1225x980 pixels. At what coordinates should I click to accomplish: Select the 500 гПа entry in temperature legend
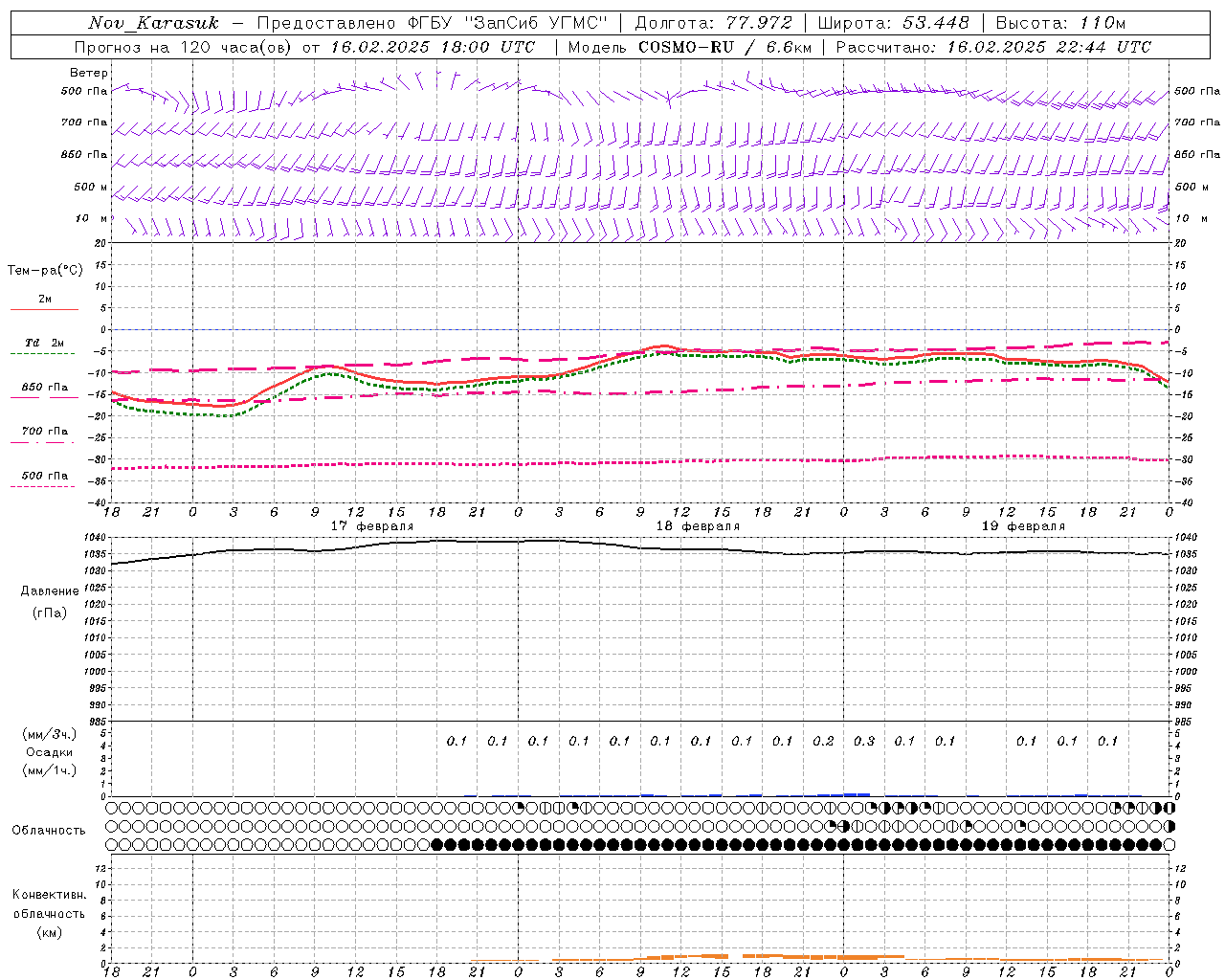pyautogui.click(x=45, y=476)
